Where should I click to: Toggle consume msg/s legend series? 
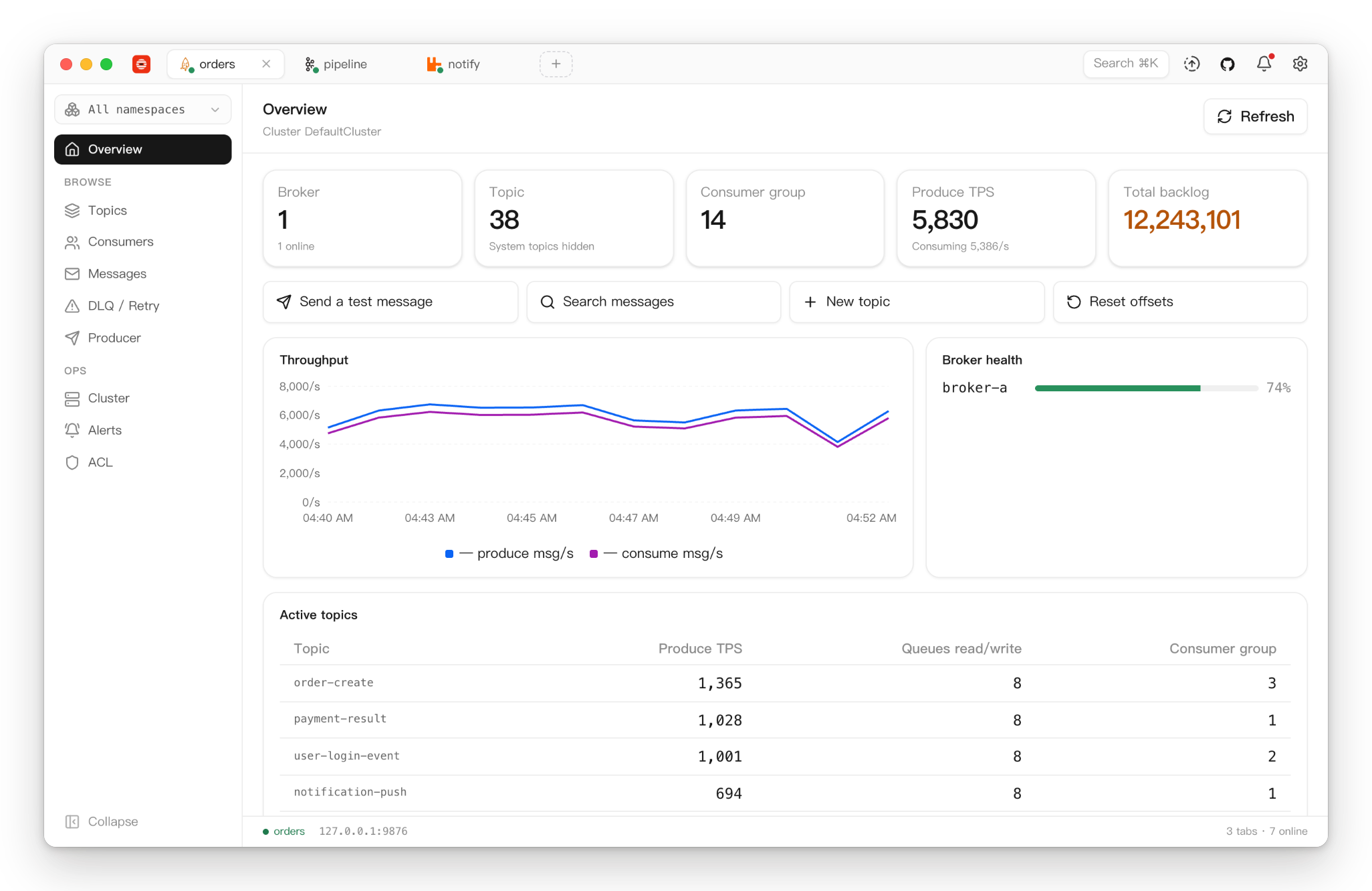656,553
